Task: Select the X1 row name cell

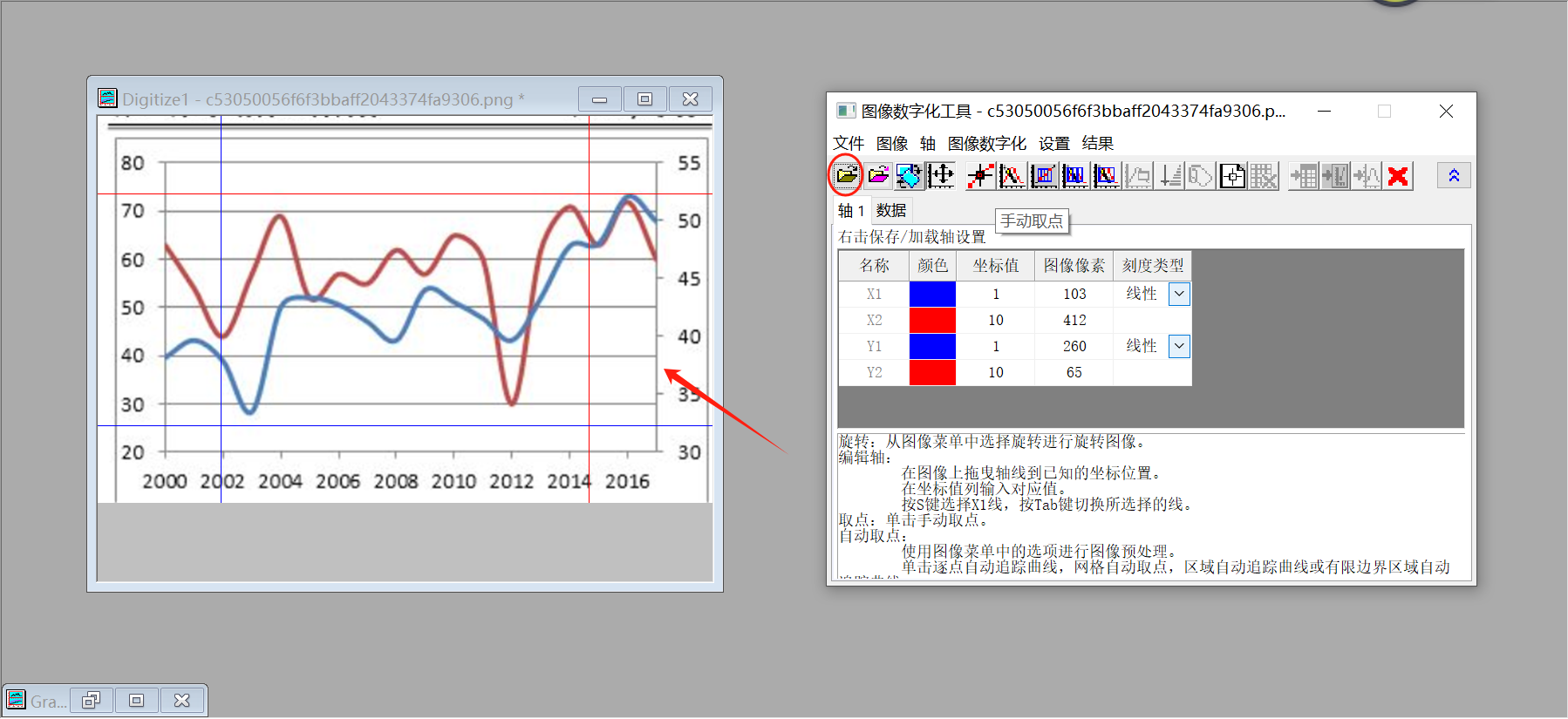Action: tap(874, 294)
